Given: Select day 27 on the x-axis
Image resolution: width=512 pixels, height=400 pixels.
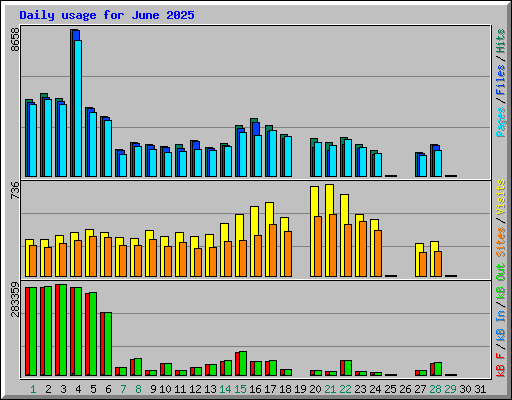Looking at the screenshot, I should coord(420,389).
